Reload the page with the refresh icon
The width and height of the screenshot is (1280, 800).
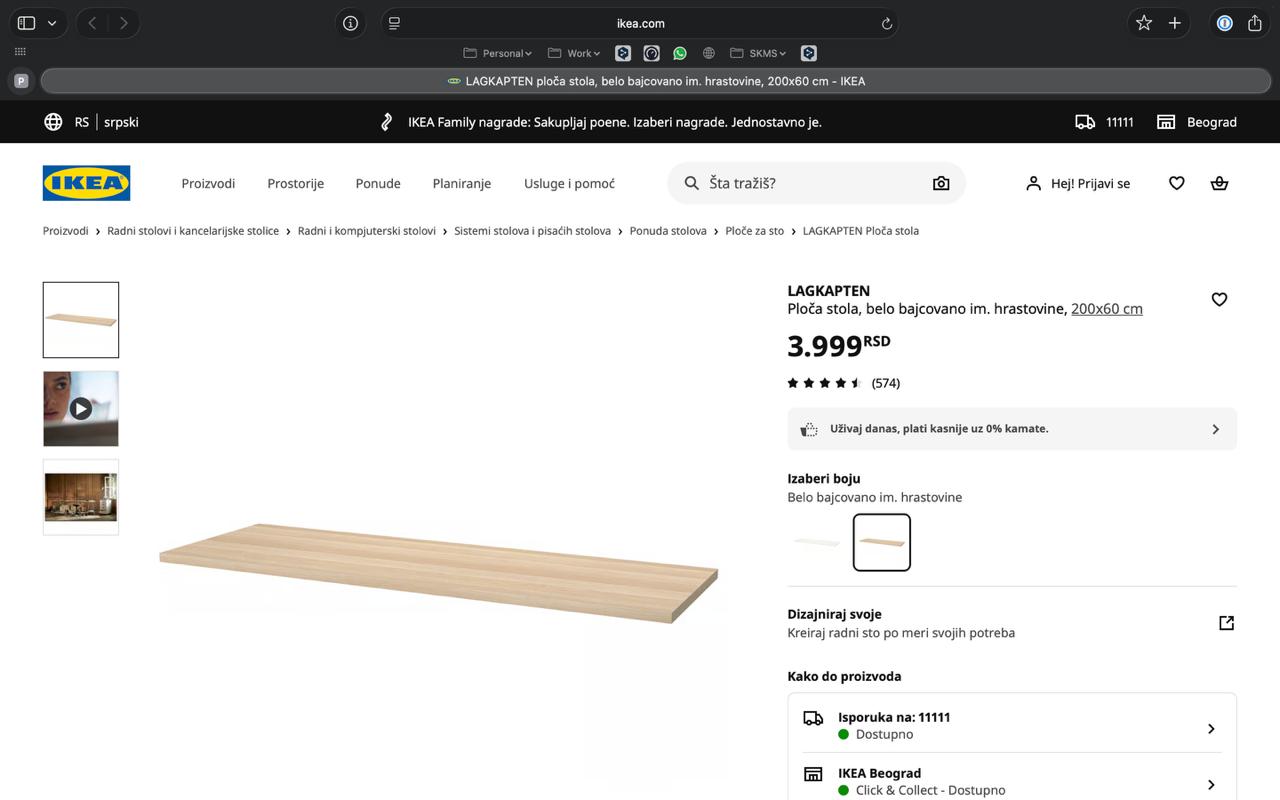(x=886, y=23)
